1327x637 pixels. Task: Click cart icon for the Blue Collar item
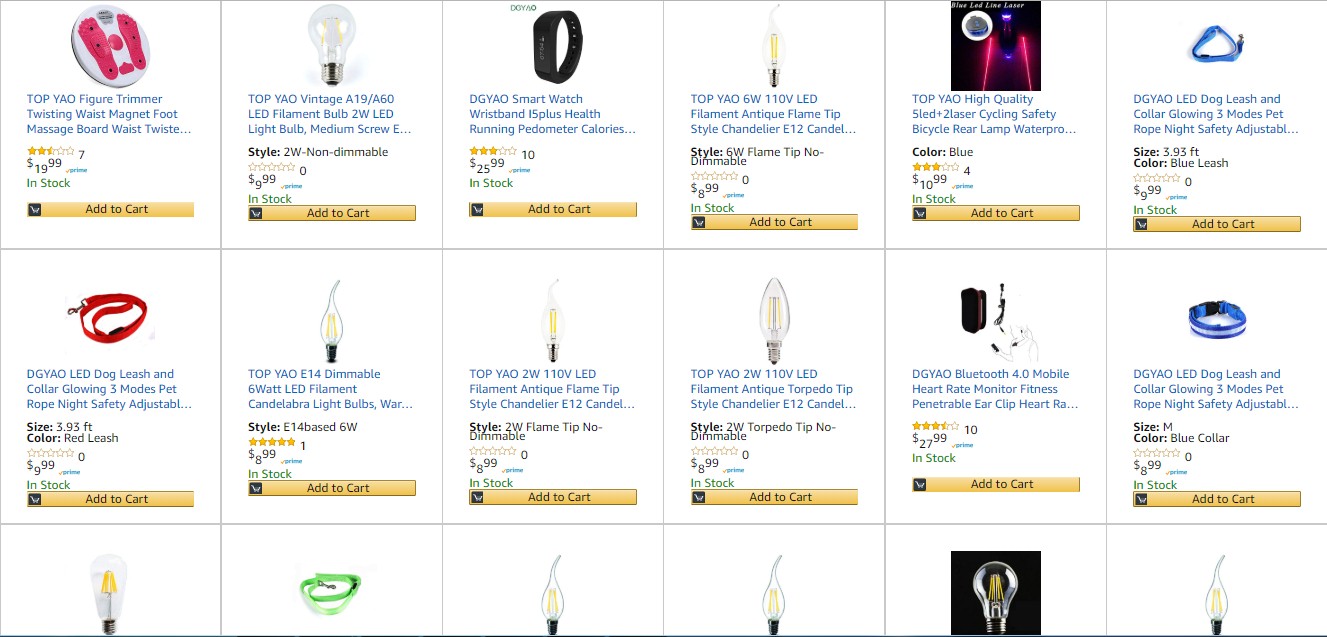tap(1141, 499)
